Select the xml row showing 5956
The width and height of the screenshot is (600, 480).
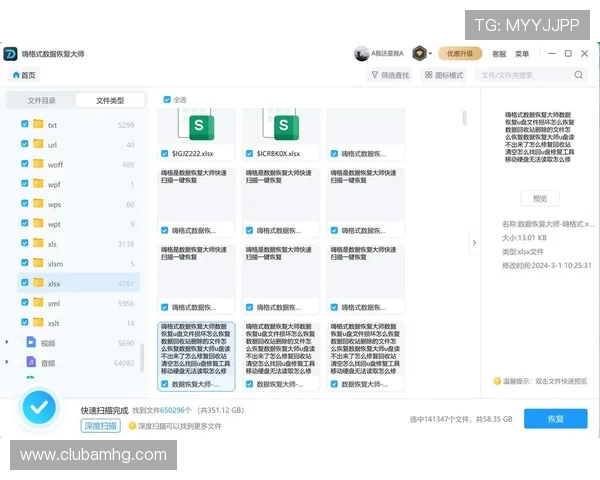[78, 303]
